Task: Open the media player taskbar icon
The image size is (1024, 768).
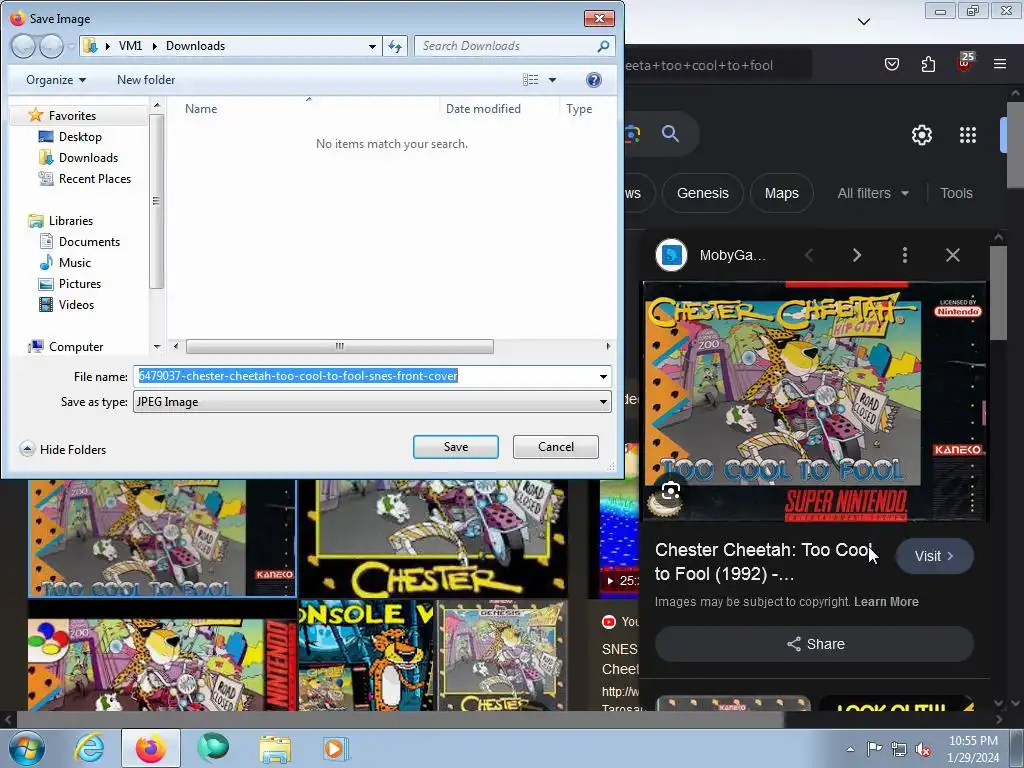Action: coord(336,748)
